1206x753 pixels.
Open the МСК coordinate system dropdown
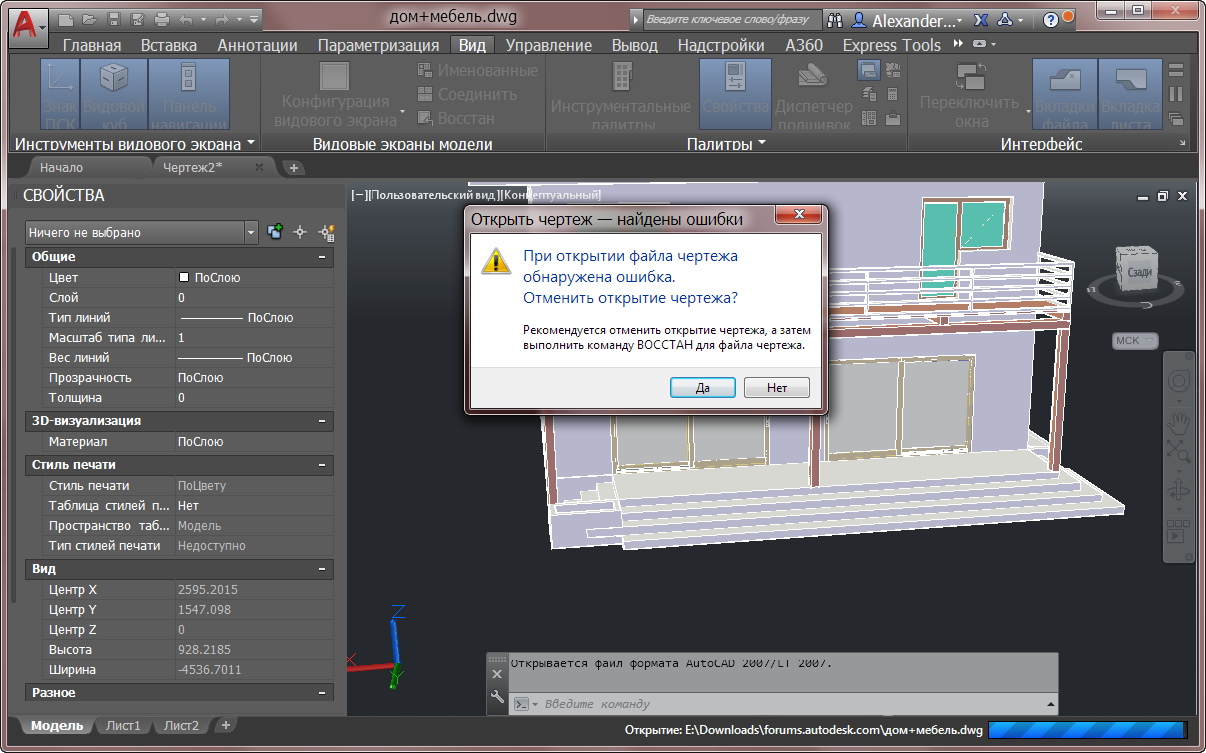tap(1135, 341)
